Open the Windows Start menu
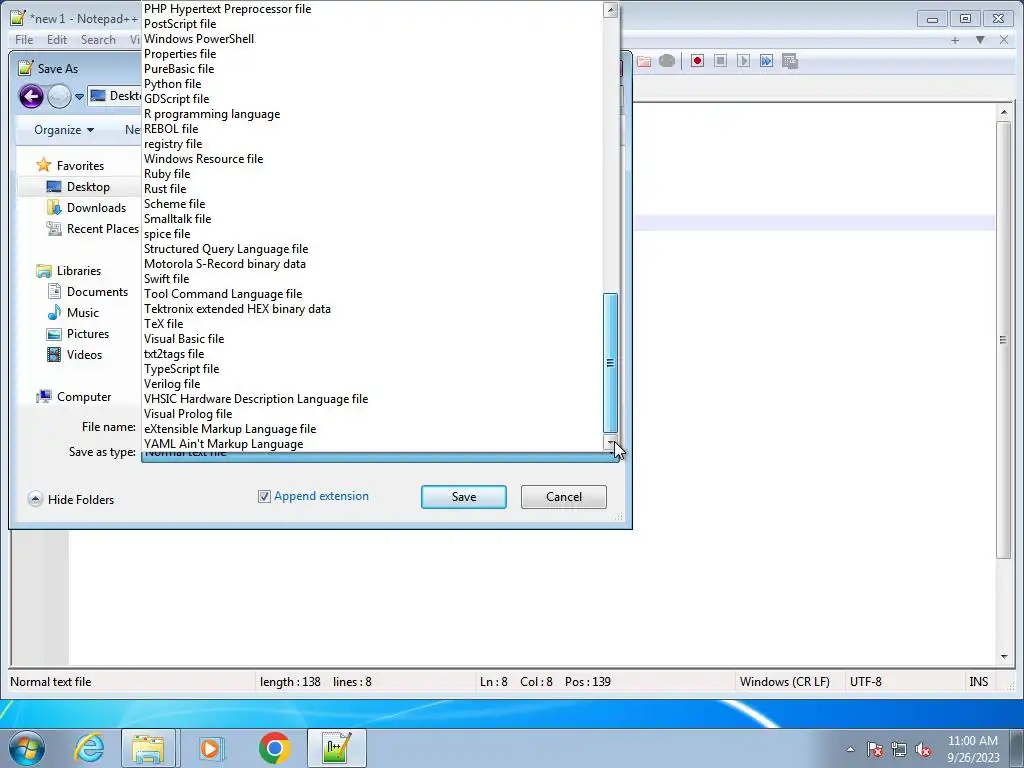The height and width of the screenshot is (768, 1024). pos(27,748)
